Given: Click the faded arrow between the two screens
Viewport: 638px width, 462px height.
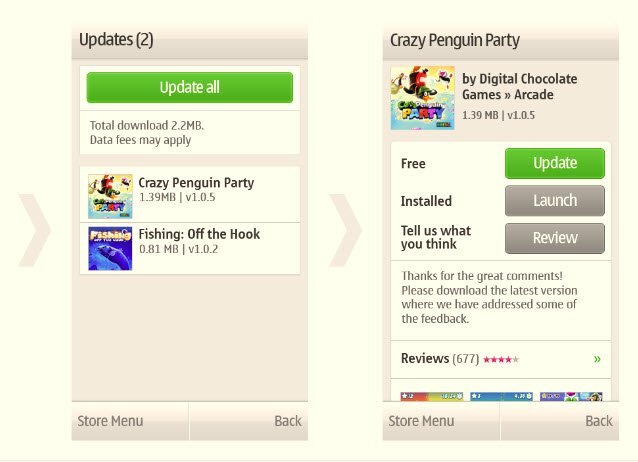Looking at the screenshot, I should coord(345,230).
